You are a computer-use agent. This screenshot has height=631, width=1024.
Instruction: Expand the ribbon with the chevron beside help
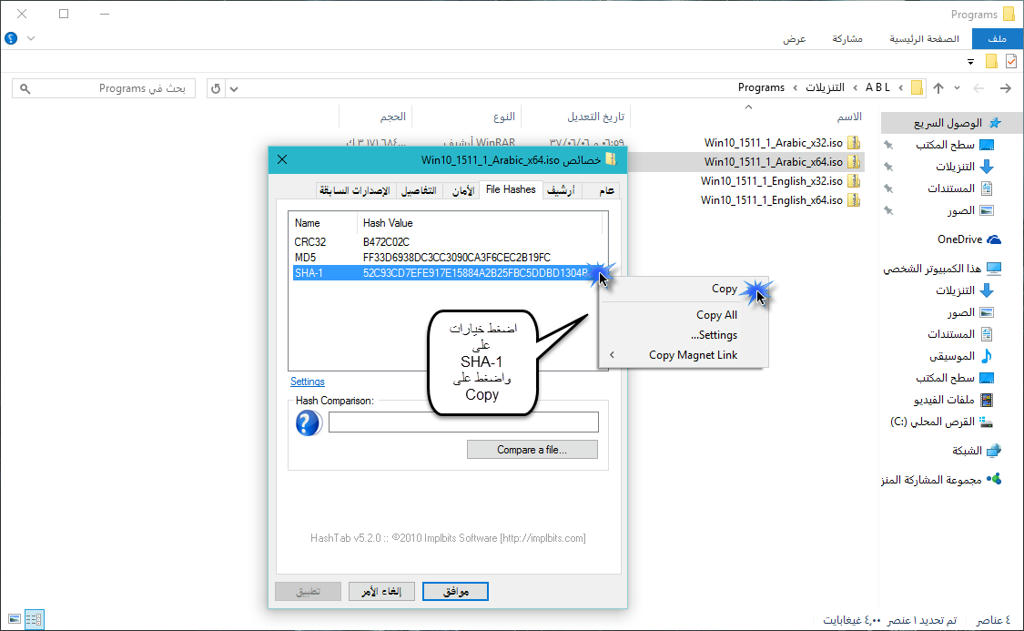[x=31, y=39]
